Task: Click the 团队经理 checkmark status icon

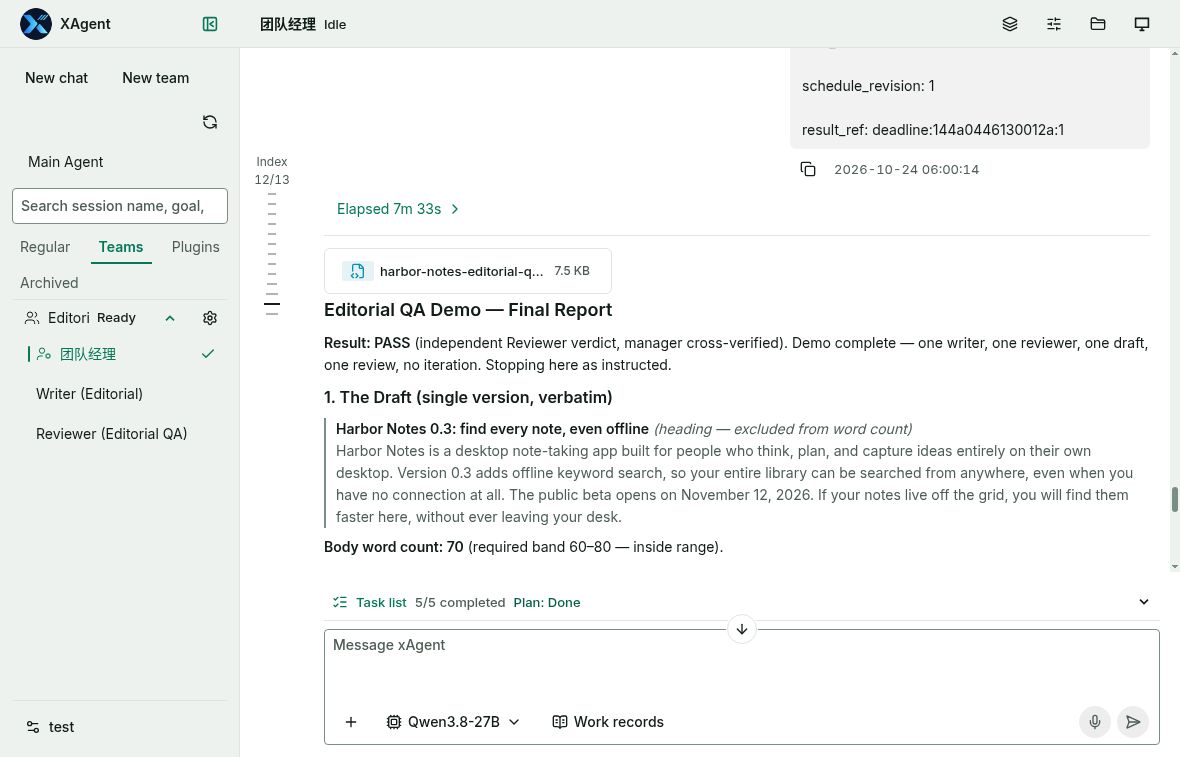Action: (x=208, y=354)
